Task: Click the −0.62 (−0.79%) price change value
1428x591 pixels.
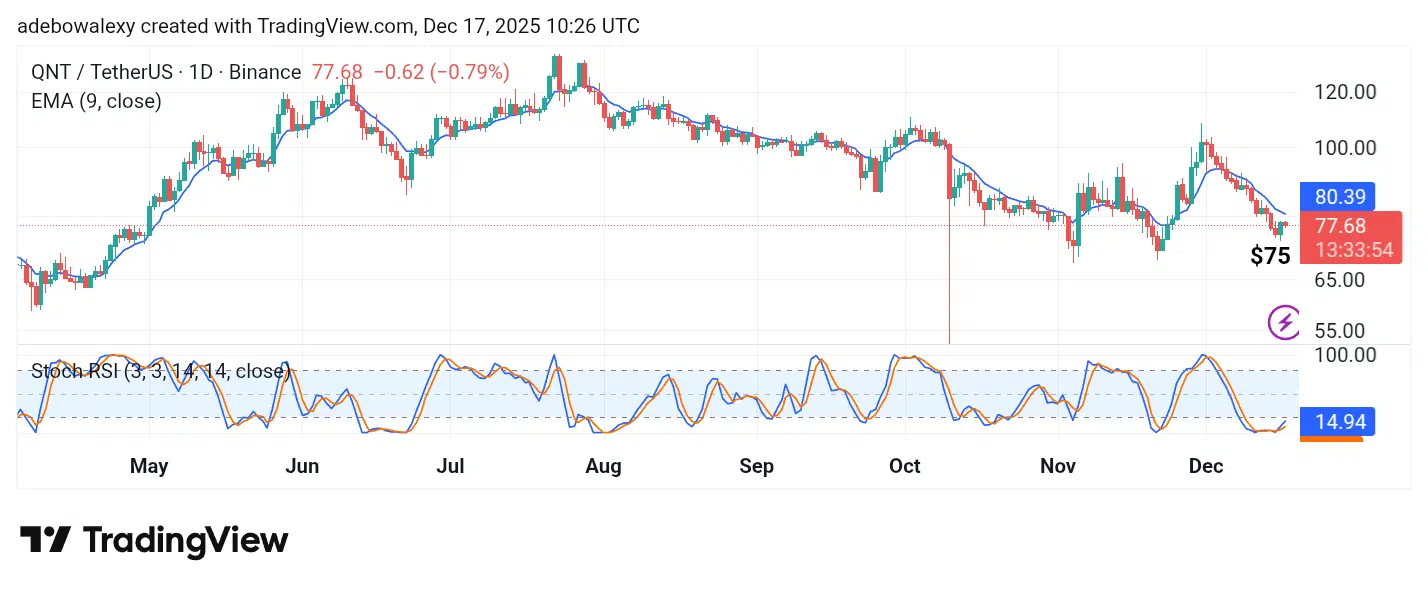Action: [x=441, y=72]
